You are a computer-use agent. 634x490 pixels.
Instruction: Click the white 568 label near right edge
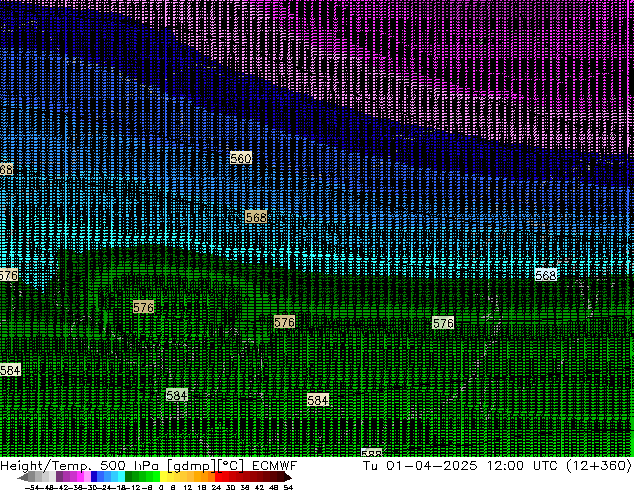(546, 275)
